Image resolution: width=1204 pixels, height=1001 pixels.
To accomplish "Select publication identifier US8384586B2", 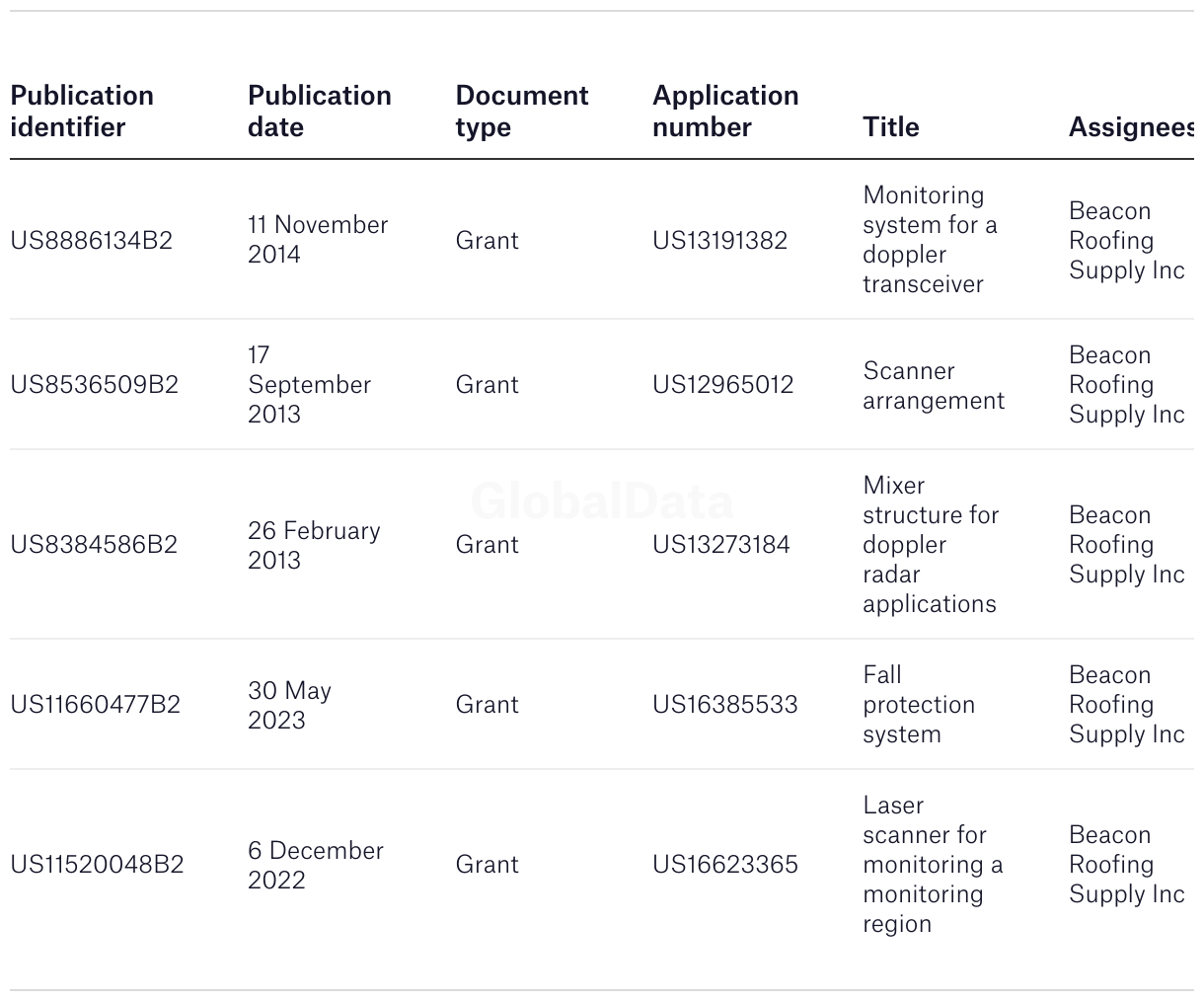I will [94, 544].
